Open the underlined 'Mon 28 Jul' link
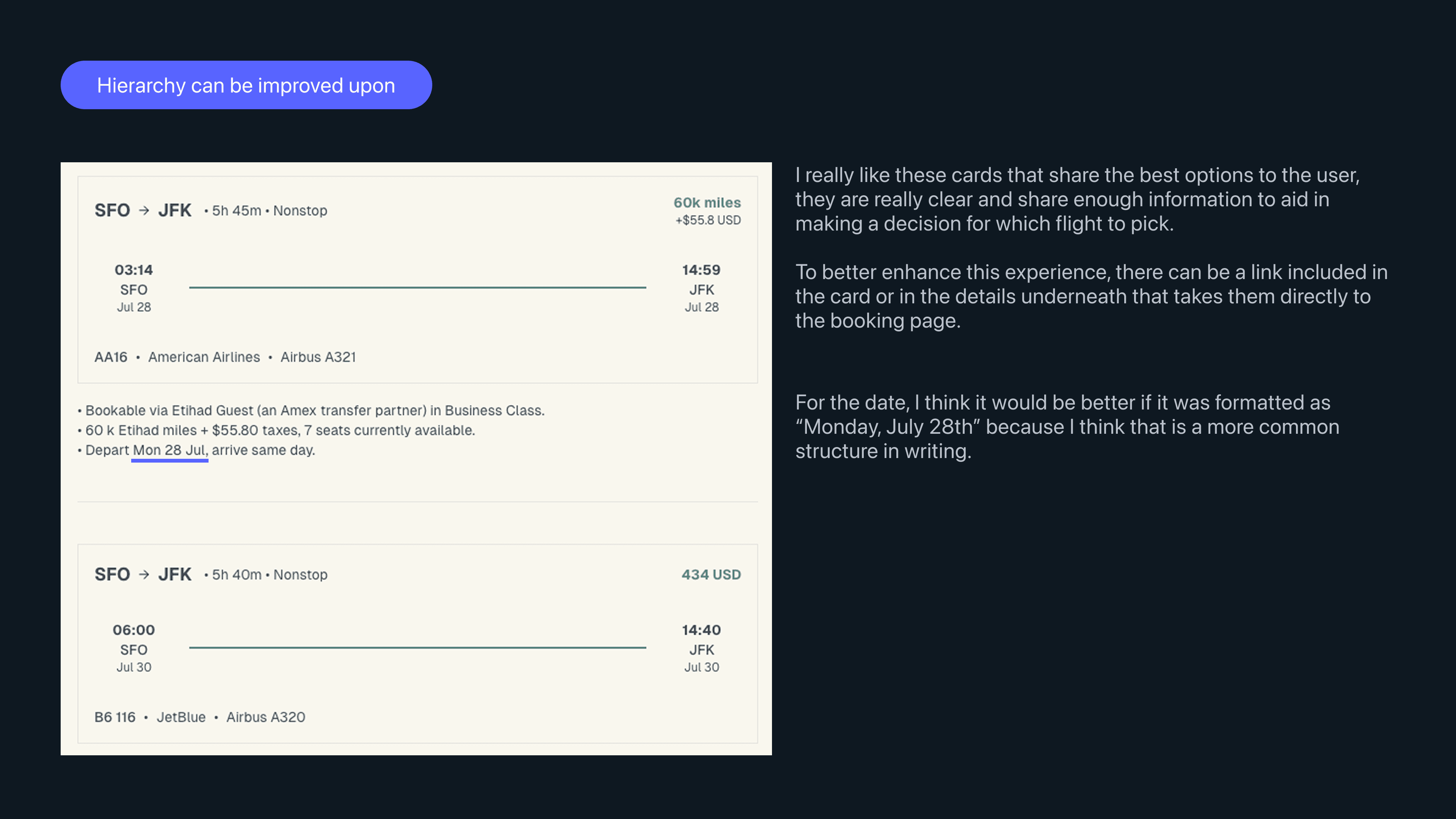Image resolution: width=1456 pixels, height=819 pixels. pyautogui.click(x=169, y=450)
